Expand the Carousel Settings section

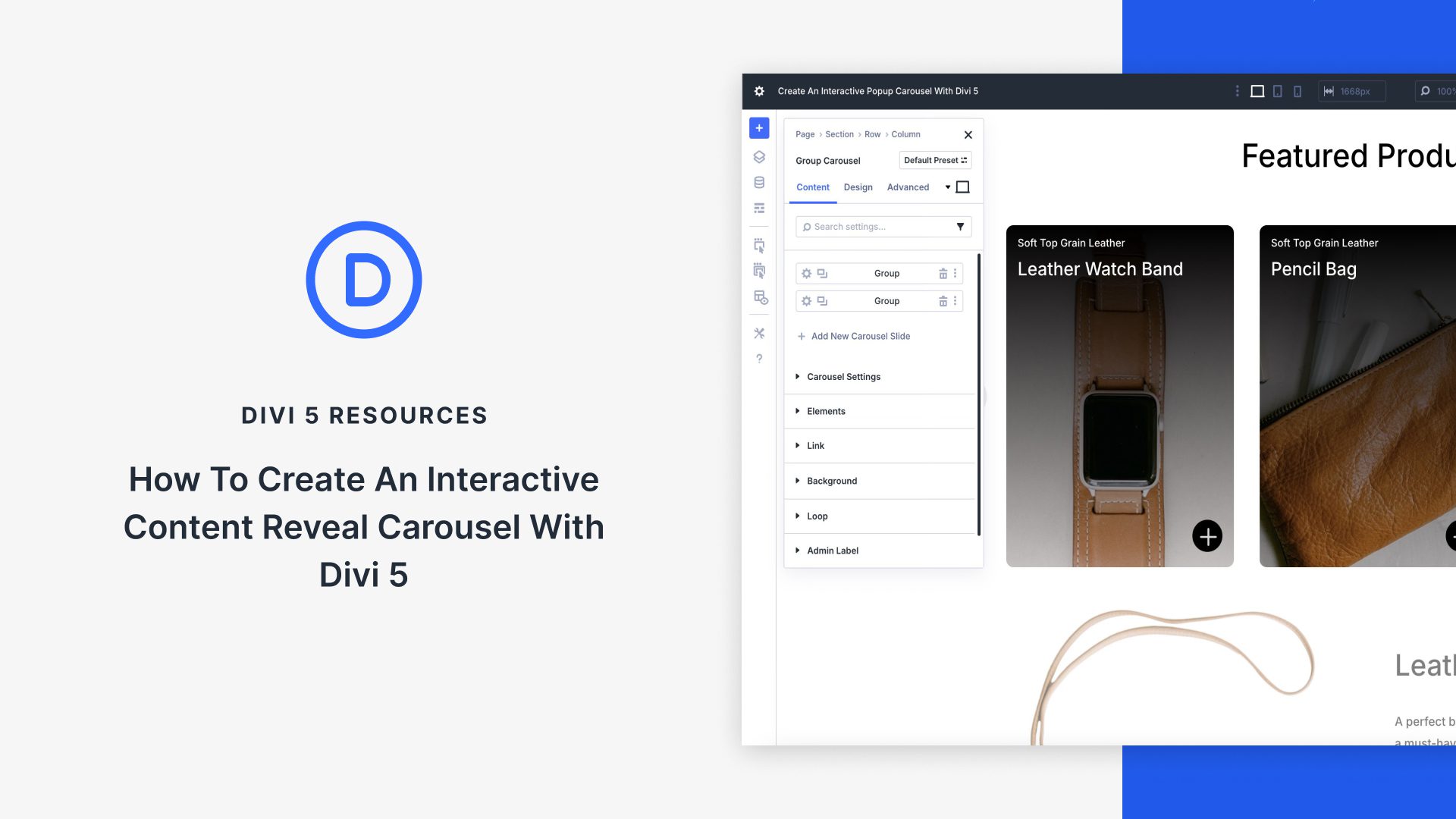click(843, 376)
